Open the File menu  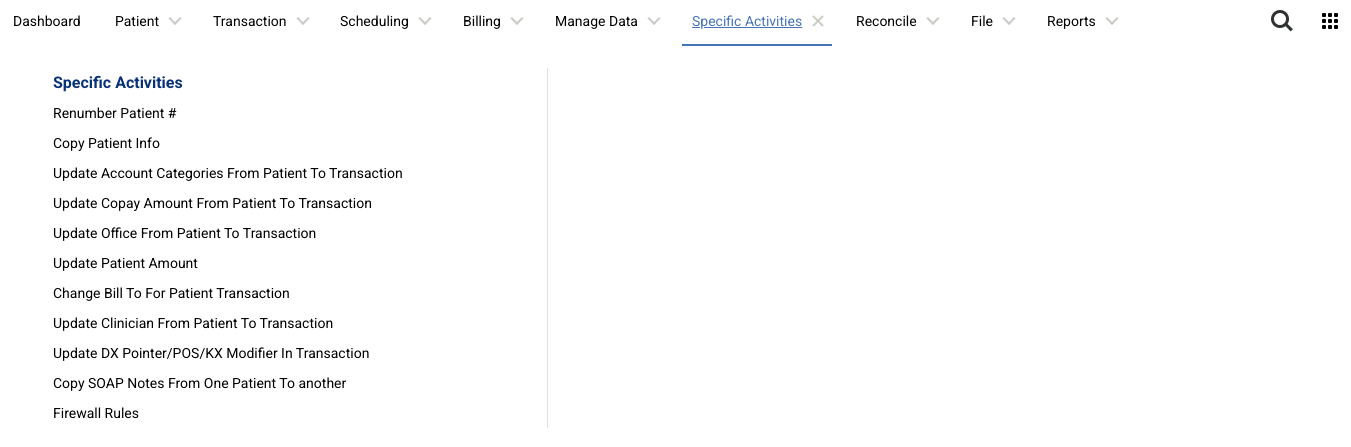coord(981,21)
